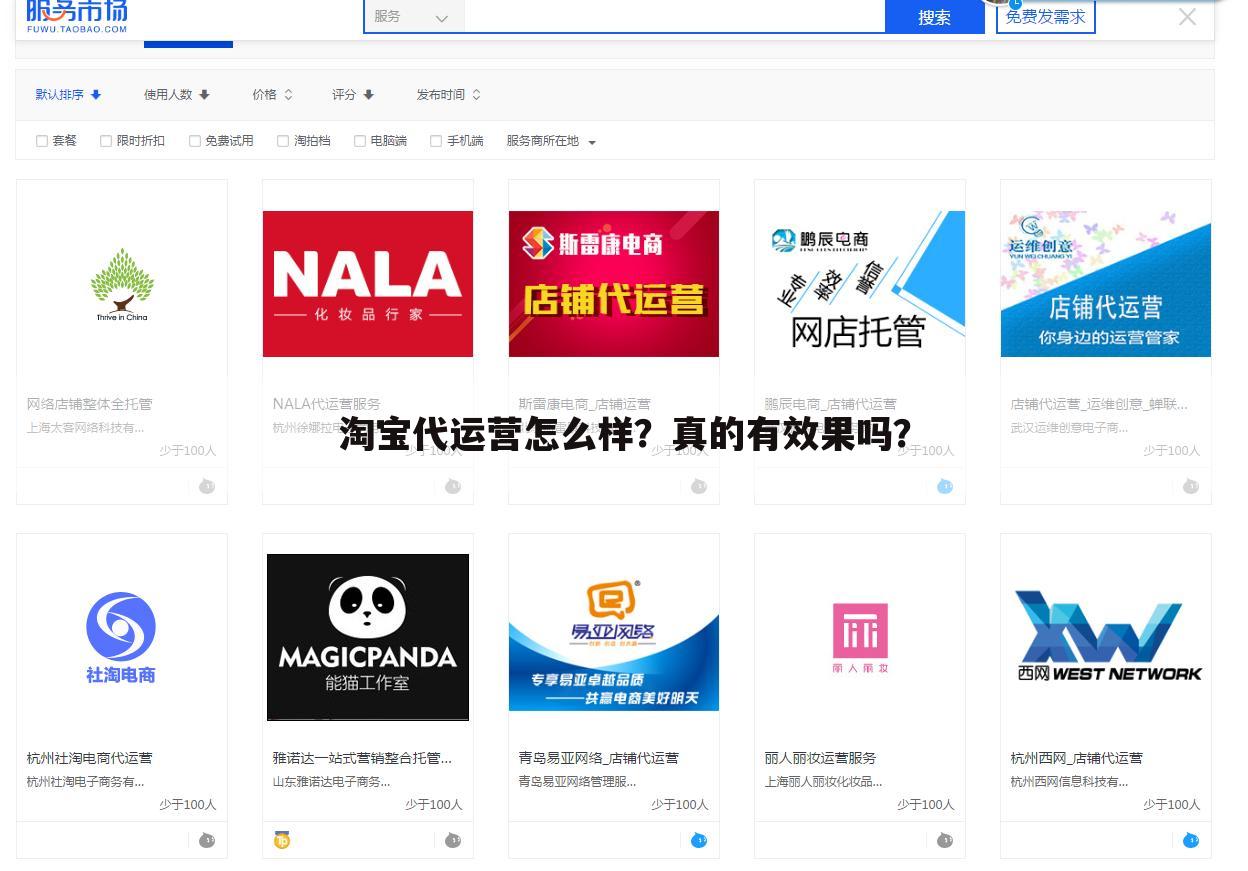Open the 网络店铺整体全托管 listing link
1248x871 pixels.
click(90, 404)
